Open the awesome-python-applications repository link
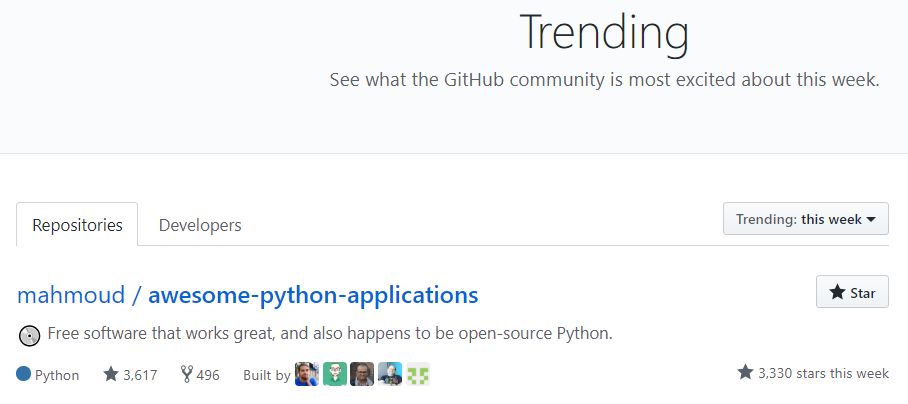This screenshot has width=908, height=404. tap(313, 295)
